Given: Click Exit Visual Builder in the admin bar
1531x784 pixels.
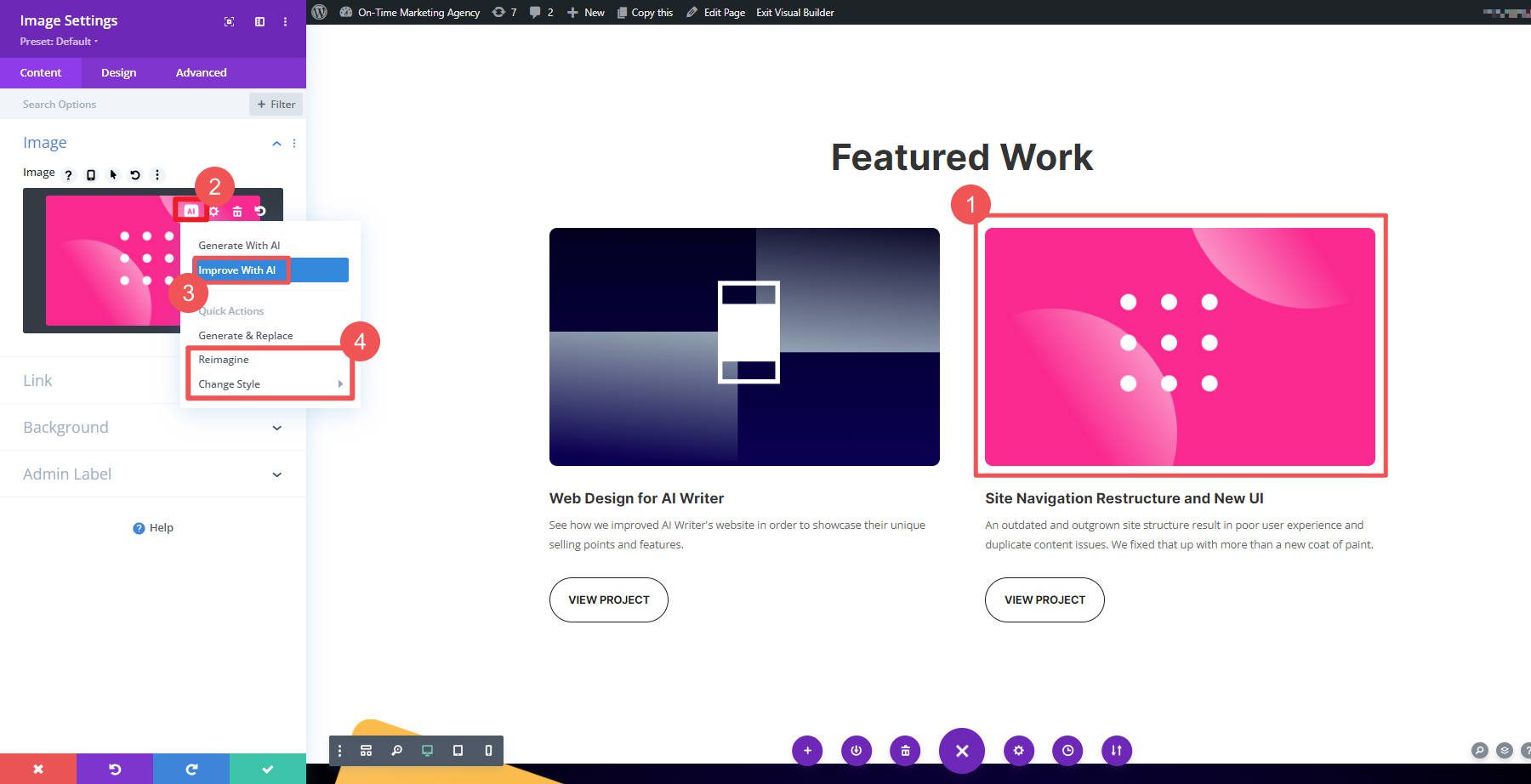Looking at the screenshot, I should tap(794, 12).
